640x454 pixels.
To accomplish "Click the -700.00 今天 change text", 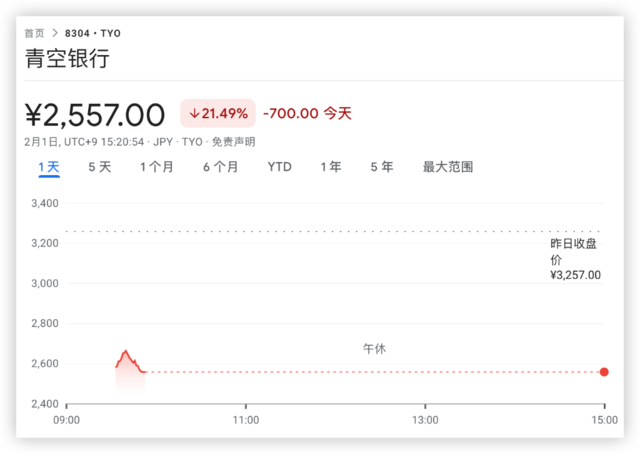I will 307,113.
